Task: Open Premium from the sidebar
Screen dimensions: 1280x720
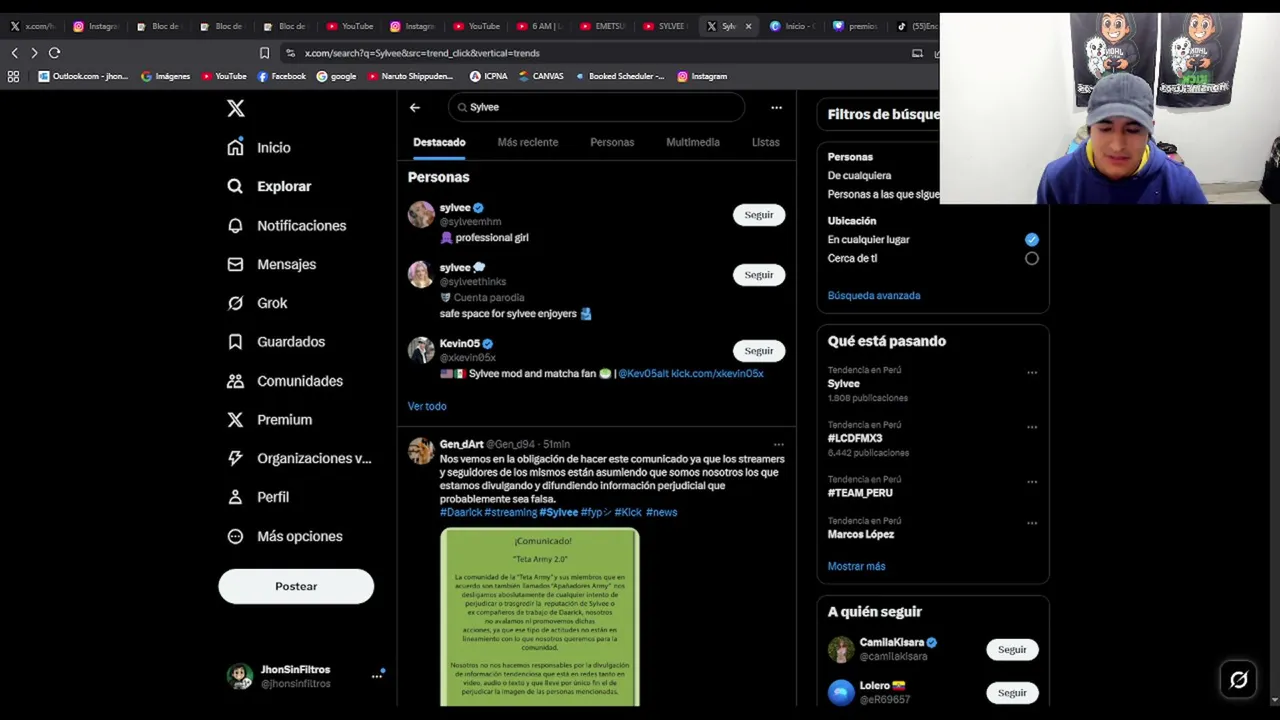Action: click(x=269, y=420)
